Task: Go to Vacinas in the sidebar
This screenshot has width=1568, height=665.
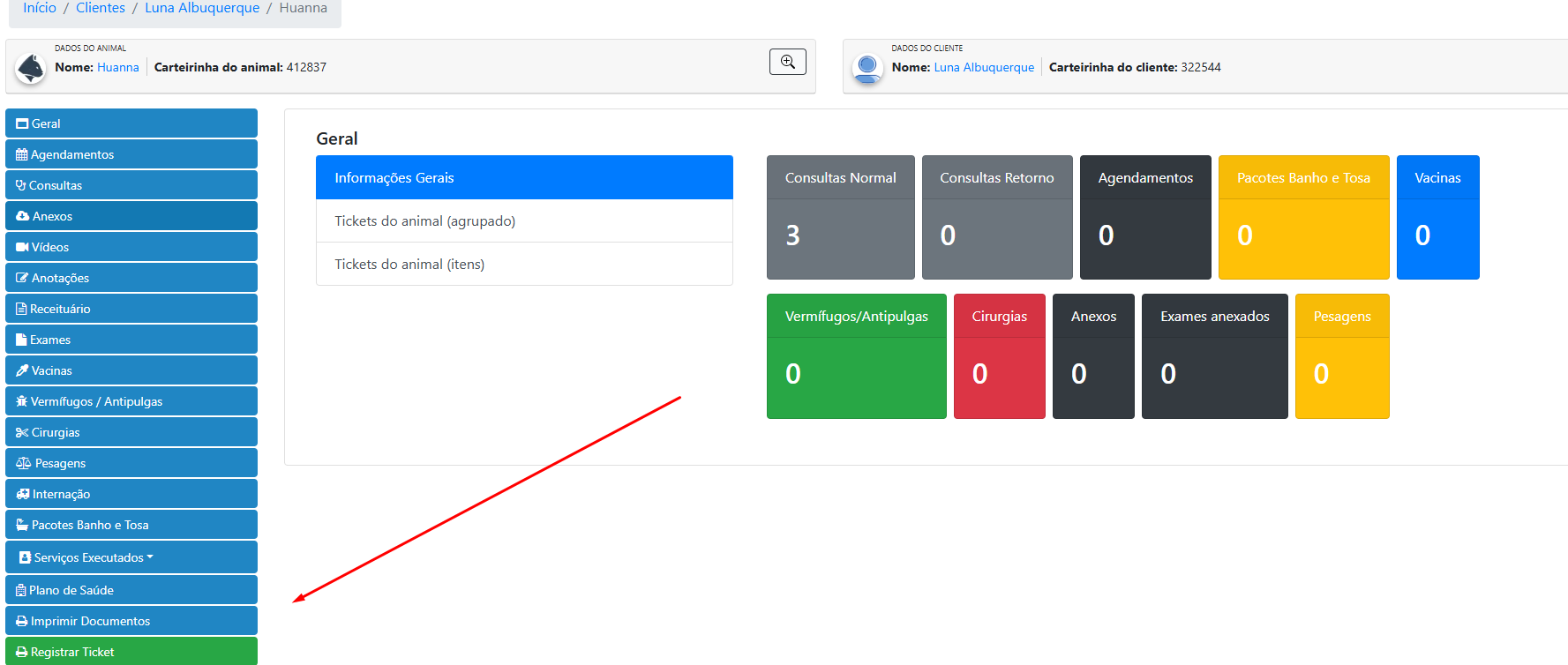Action: coord(131,370)
